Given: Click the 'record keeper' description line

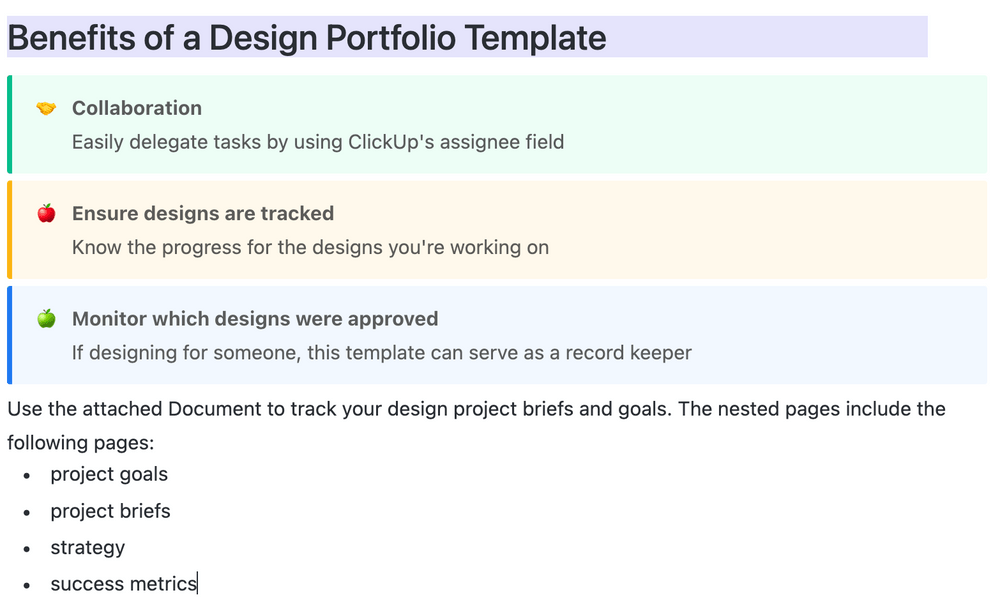Looking at the screenshot, I should click(x=382, y=352).
